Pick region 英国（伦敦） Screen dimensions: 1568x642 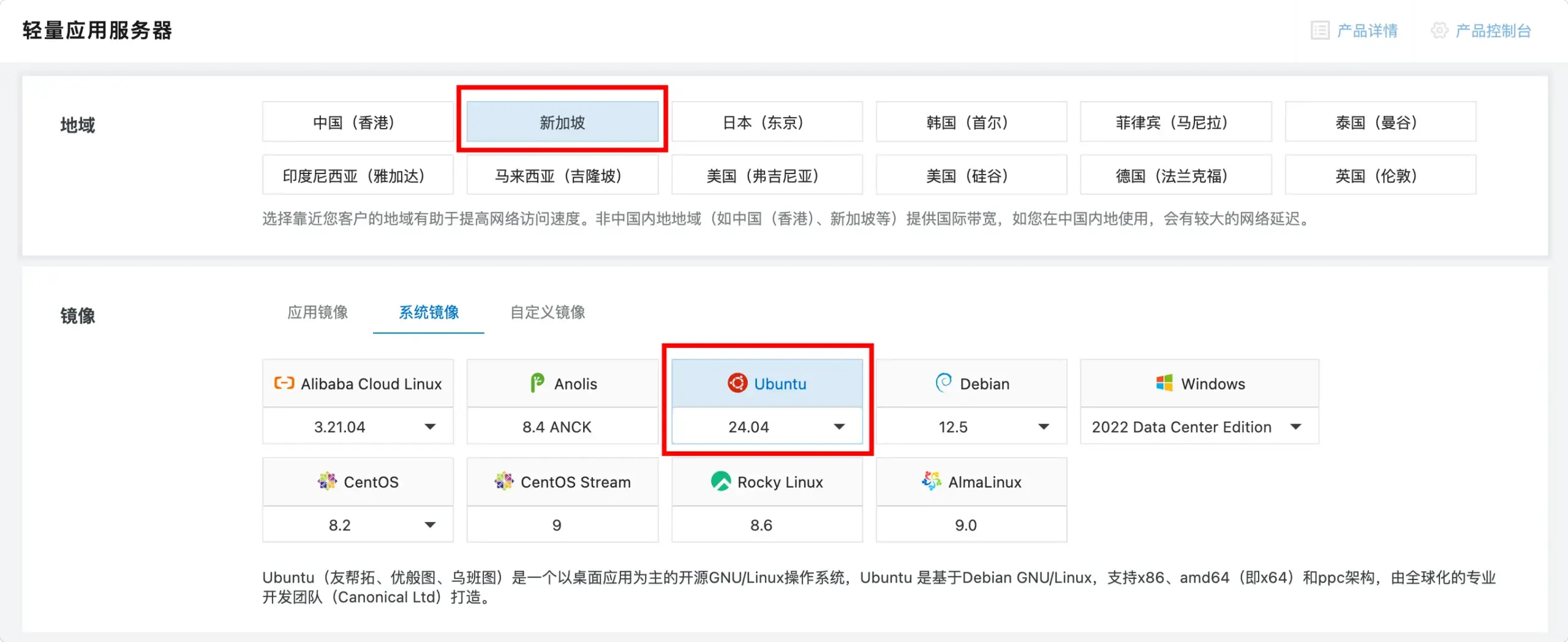coord(1381,175)
